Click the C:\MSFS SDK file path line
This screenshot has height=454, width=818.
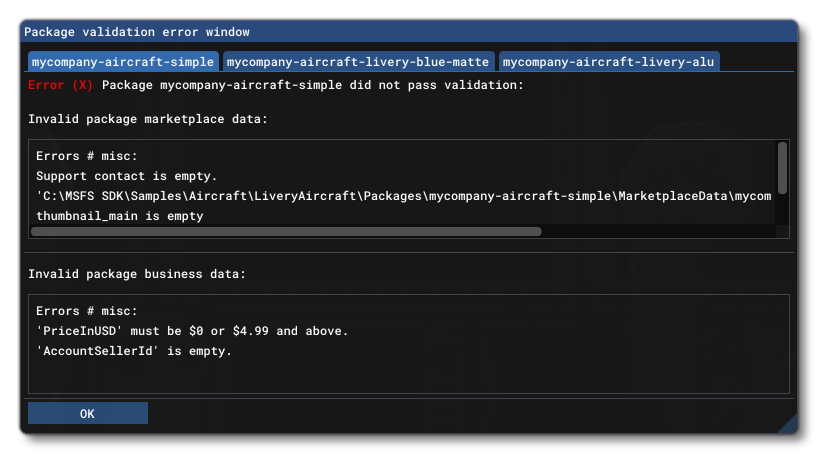pyautogui.click(x=404, y=196)
